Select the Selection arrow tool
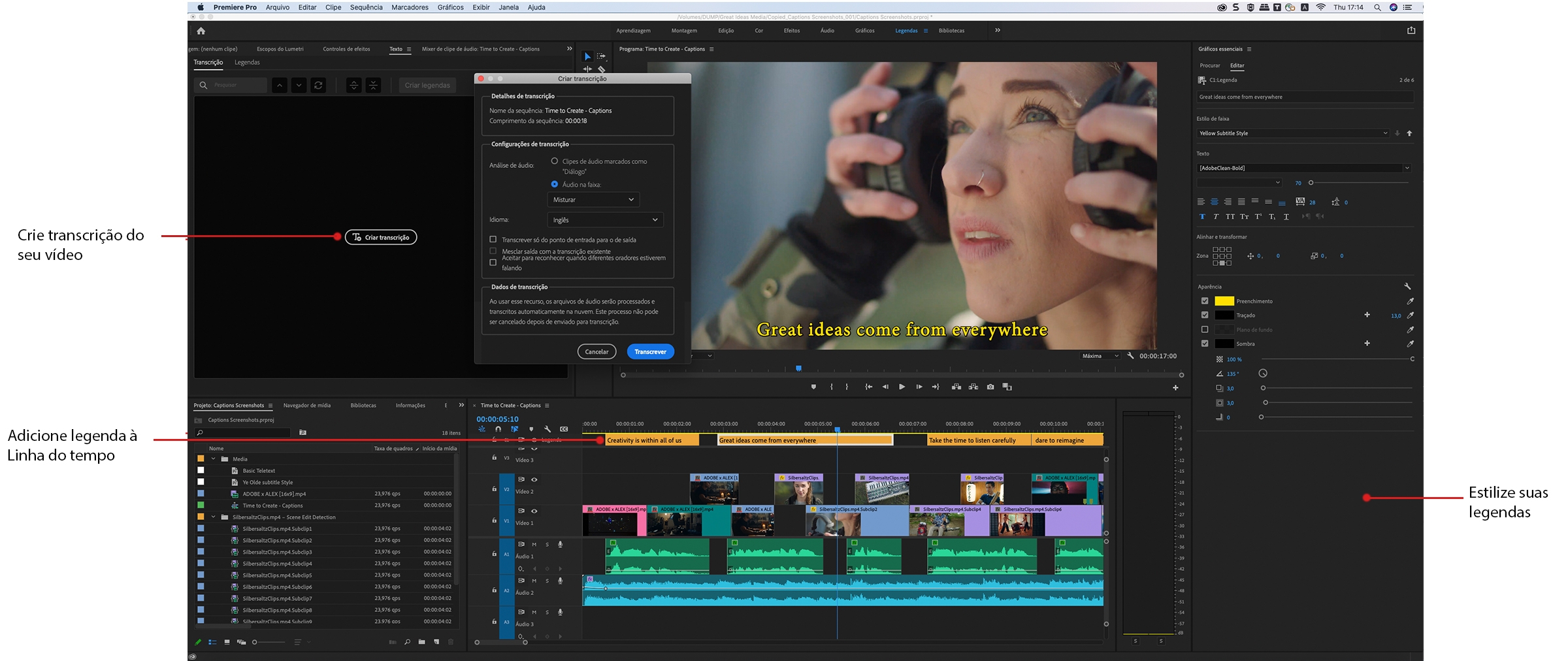The image size is (1568, 661). [x=587, y=56]
